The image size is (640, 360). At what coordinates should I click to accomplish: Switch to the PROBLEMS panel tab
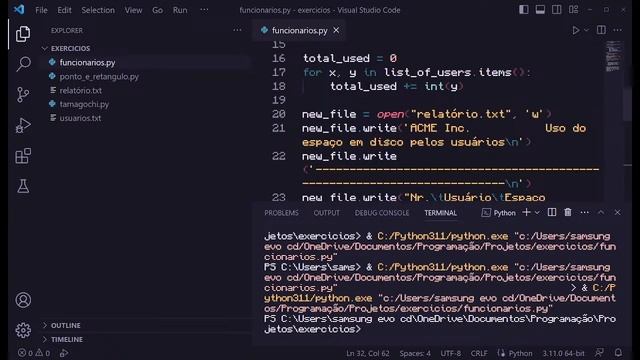point(281,213)
